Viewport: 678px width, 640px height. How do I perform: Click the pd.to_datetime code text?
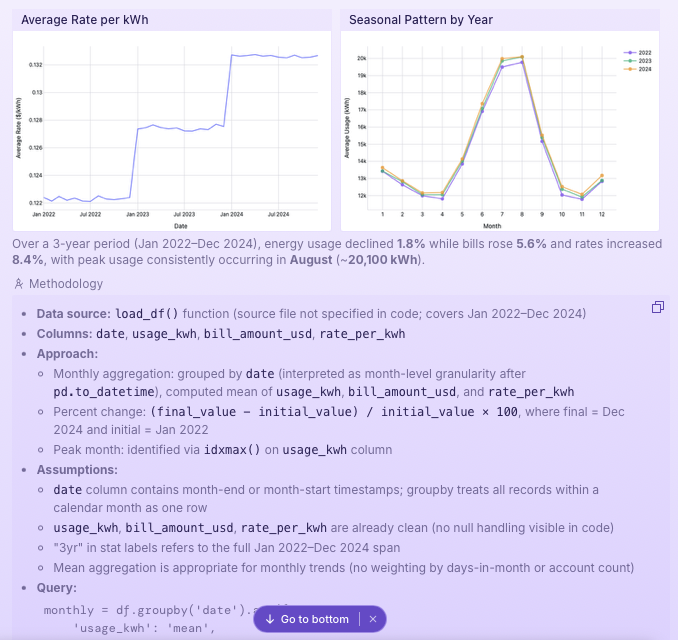pyautogui.click(x=104, y=392)
